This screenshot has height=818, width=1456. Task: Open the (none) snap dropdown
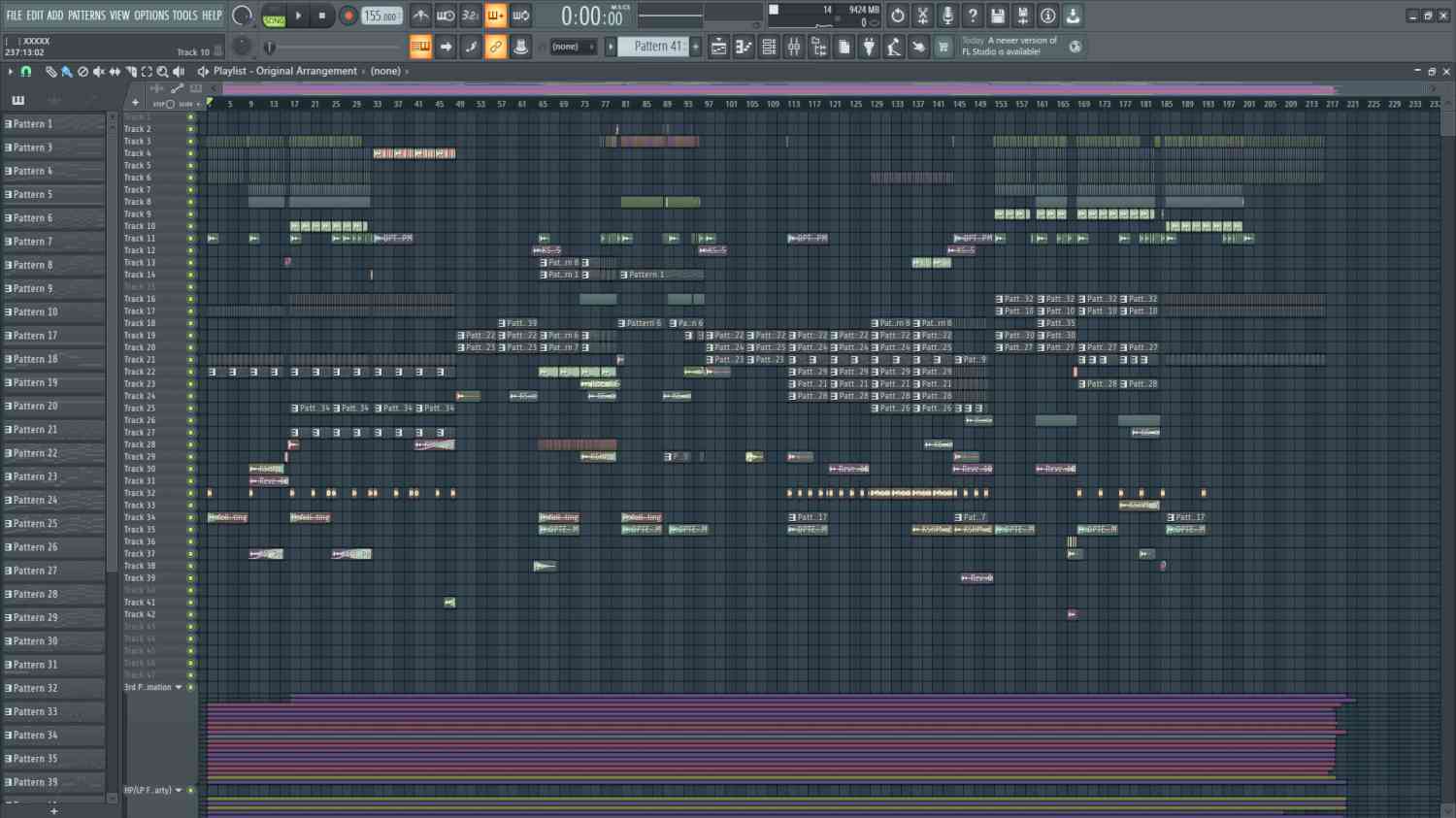tap(573, 47)
